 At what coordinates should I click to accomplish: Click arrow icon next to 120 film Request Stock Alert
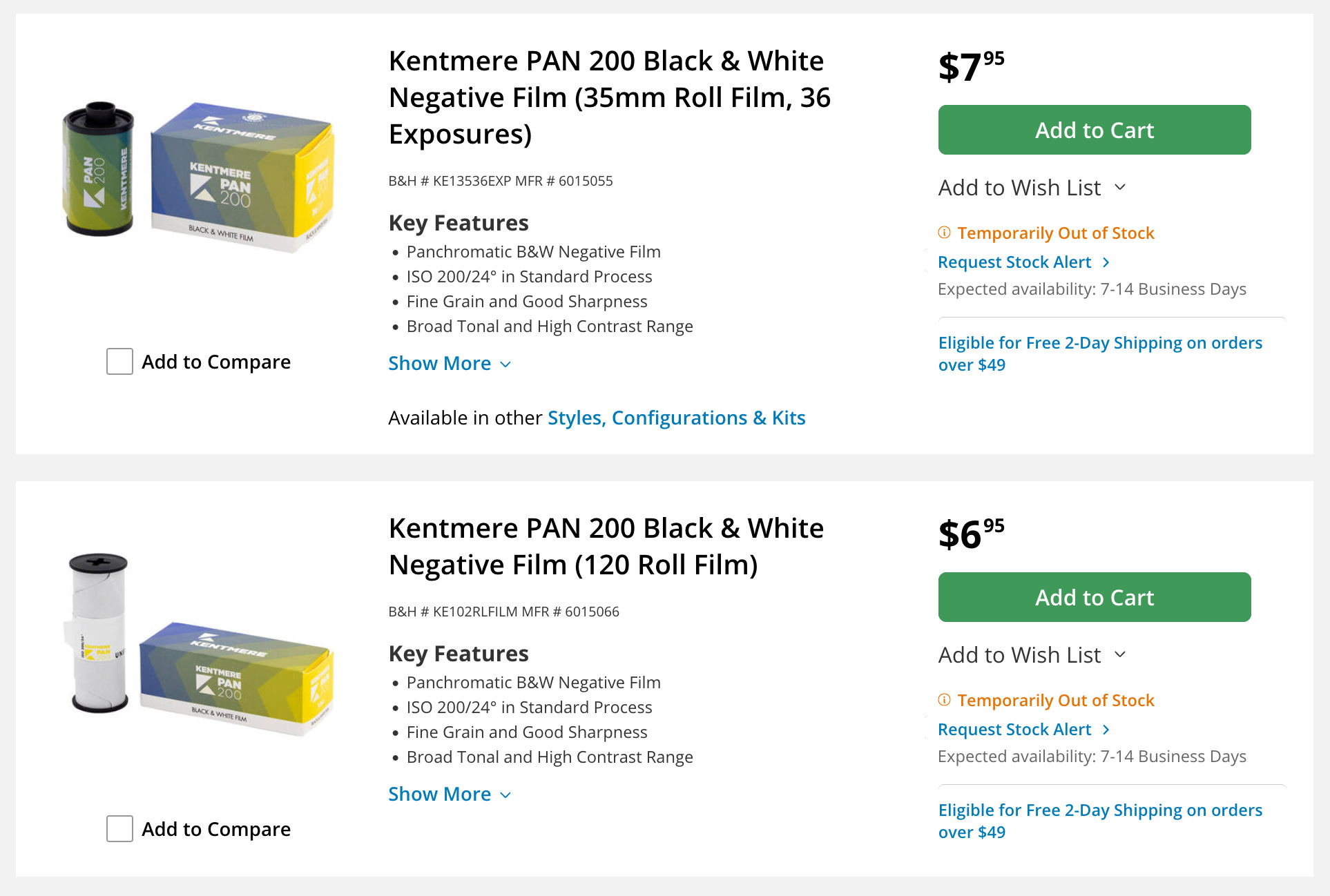1106,730
